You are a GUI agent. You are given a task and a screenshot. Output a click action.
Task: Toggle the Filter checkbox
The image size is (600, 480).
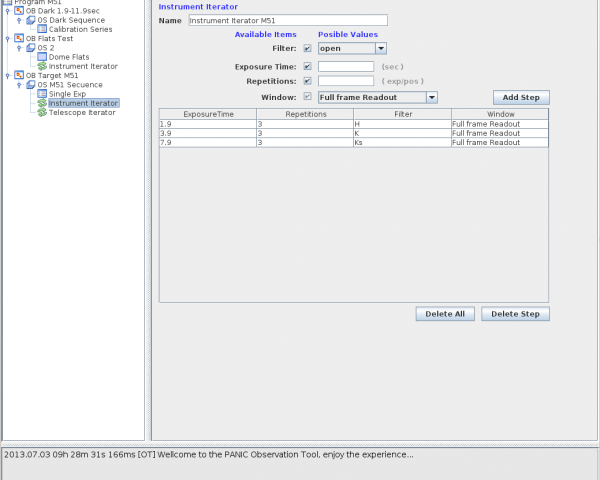click(x=307, y=48)
